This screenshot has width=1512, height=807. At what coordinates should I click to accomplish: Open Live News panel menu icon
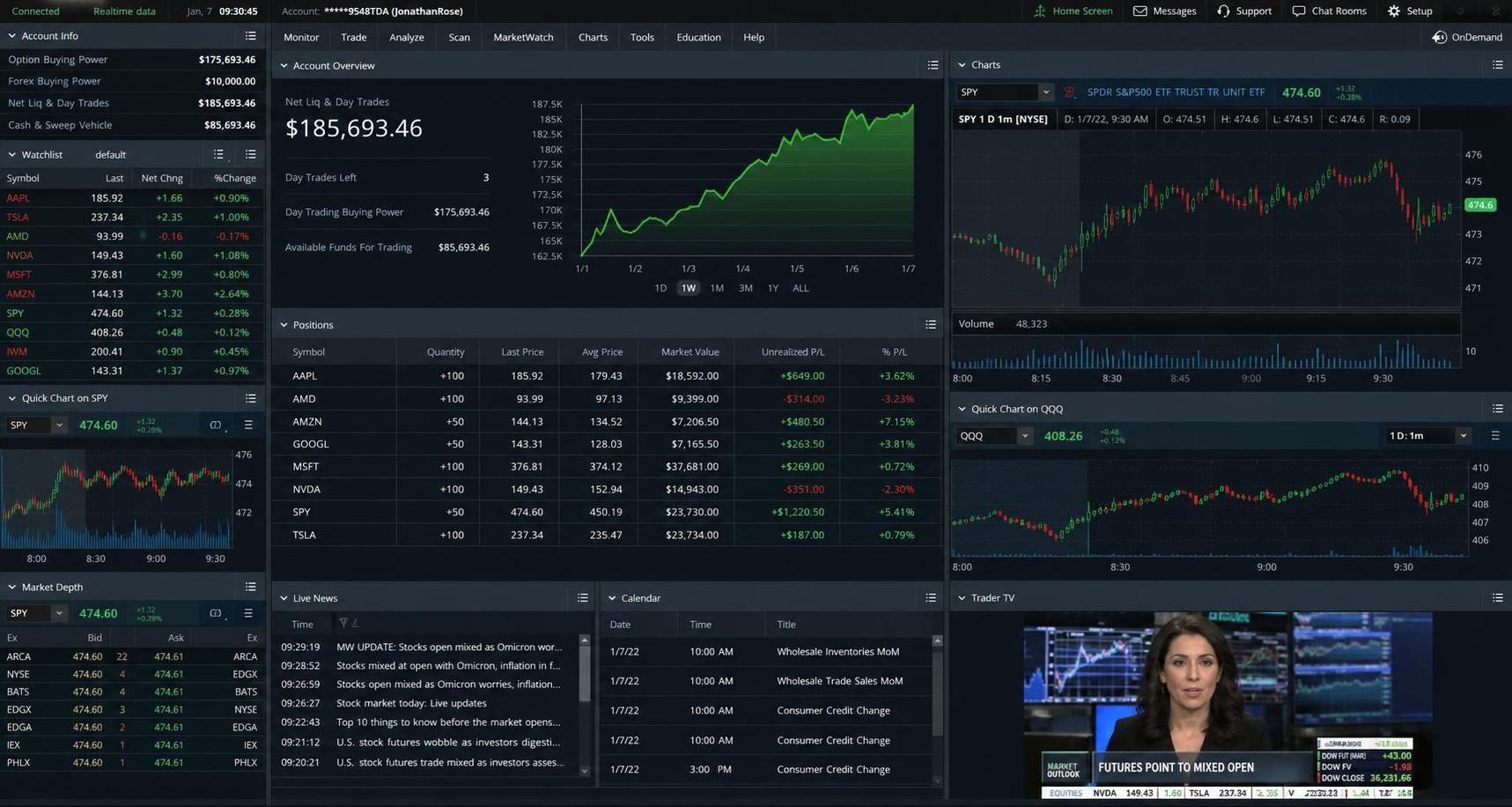(x=583, y=598)
